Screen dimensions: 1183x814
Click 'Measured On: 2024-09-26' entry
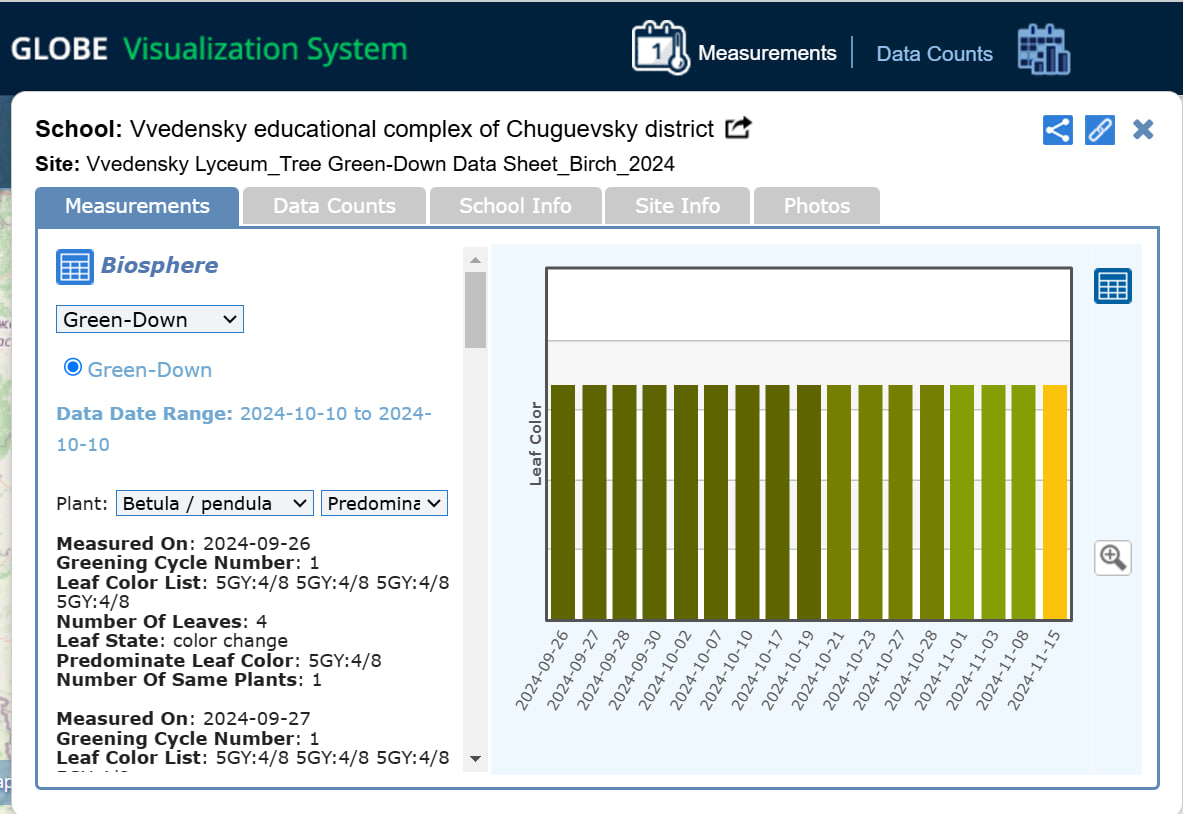[x=183, y=543]
